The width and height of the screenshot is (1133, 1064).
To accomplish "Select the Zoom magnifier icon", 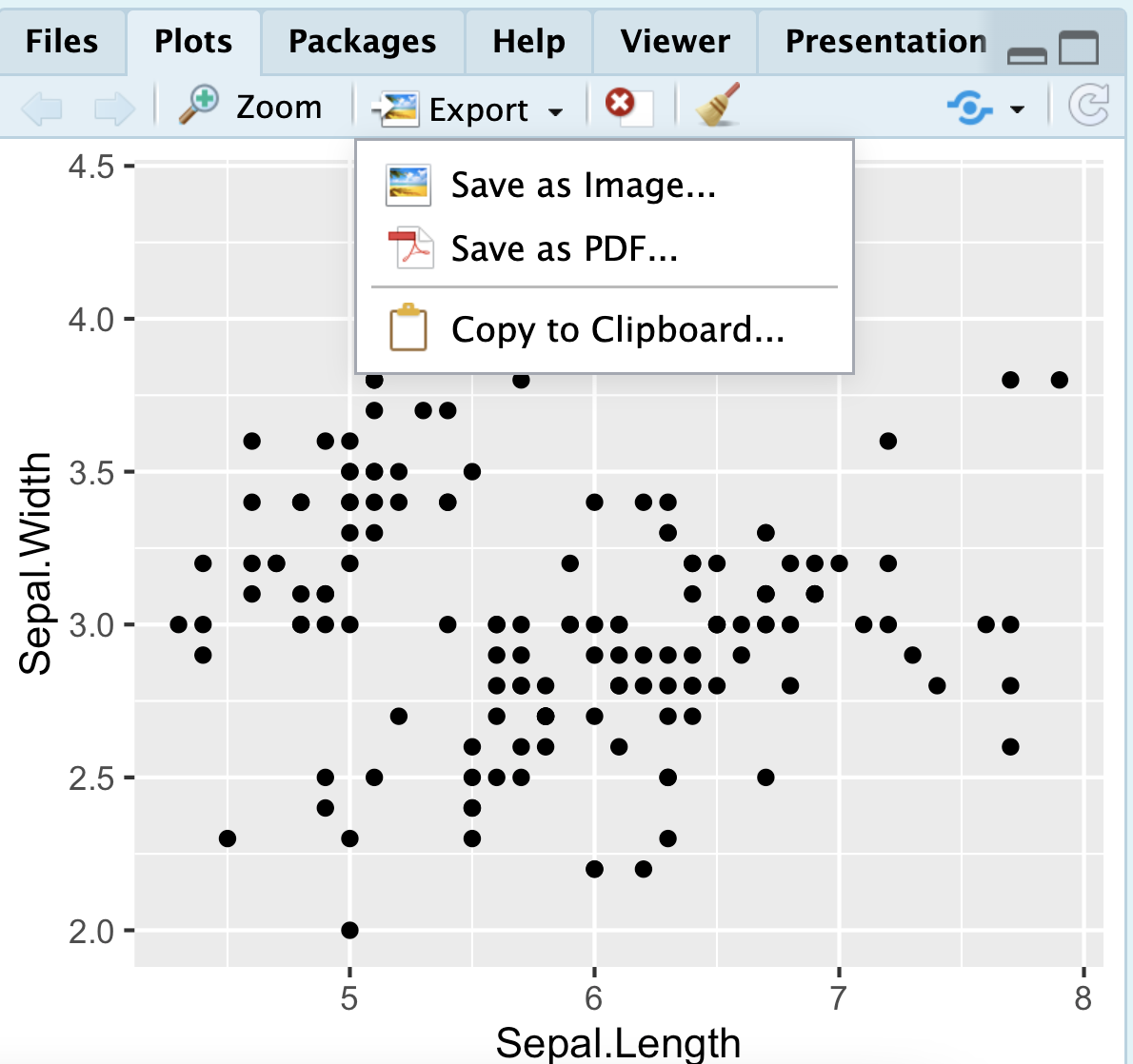I will click(199, 106).
